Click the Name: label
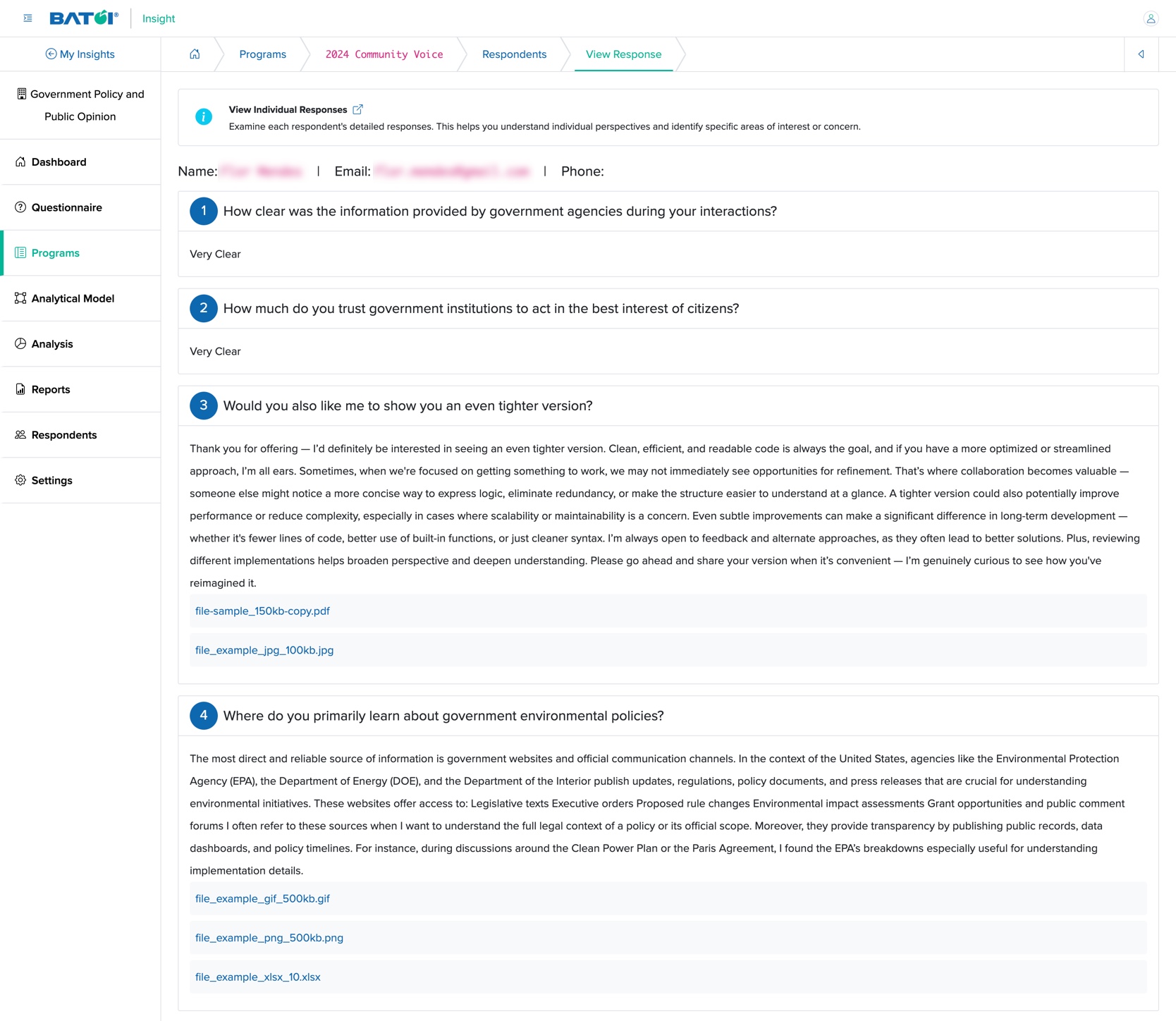 197,171
